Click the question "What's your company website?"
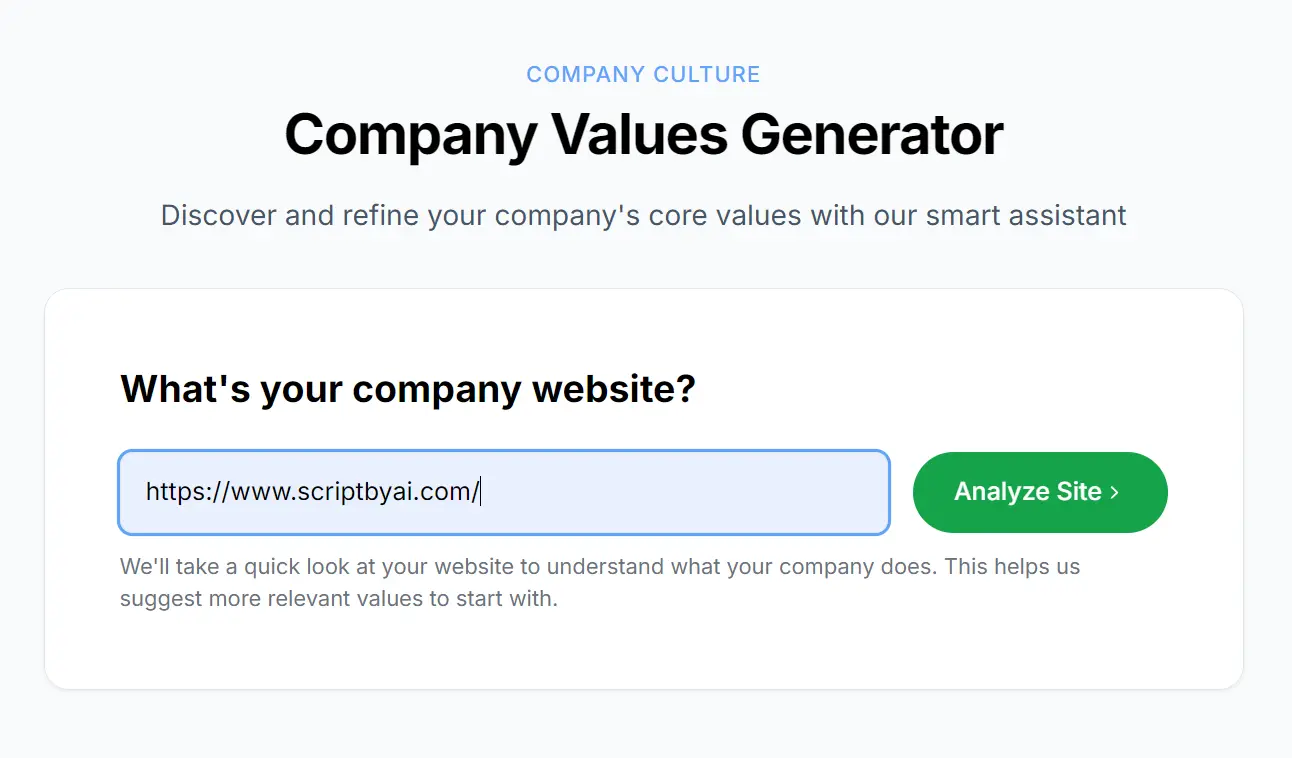Screen dimensions: 1292x758 click(x=407, y=389)
